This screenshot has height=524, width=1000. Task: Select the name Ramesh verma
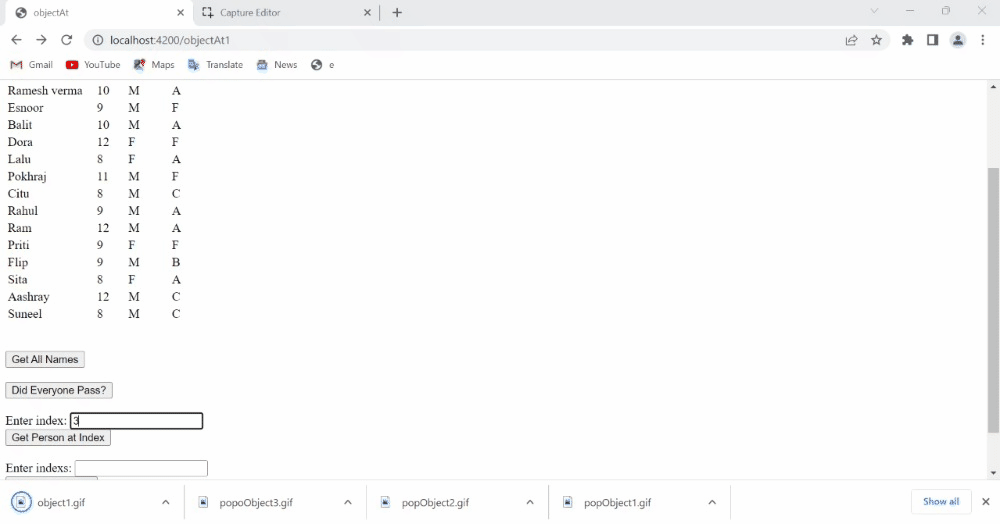tap(45, 91)
